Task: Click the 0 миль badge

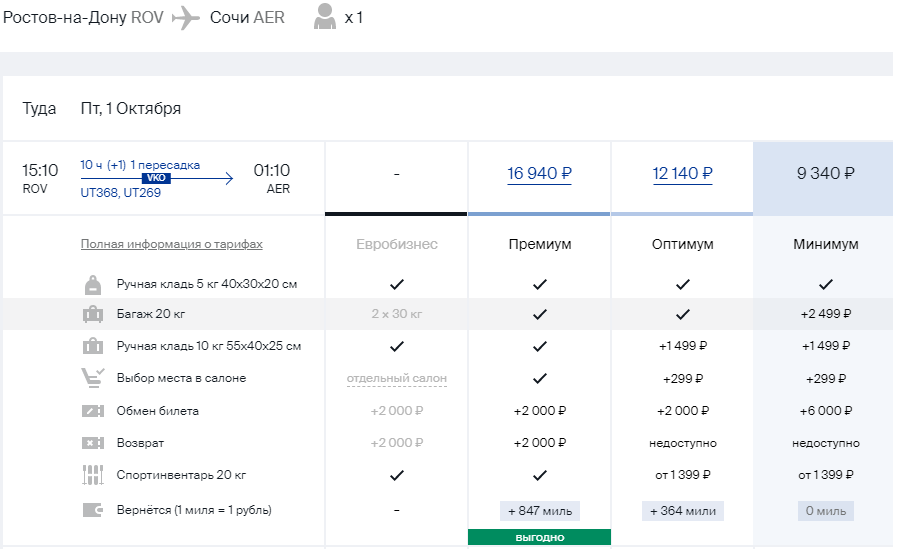Action: tap(826, 511)
